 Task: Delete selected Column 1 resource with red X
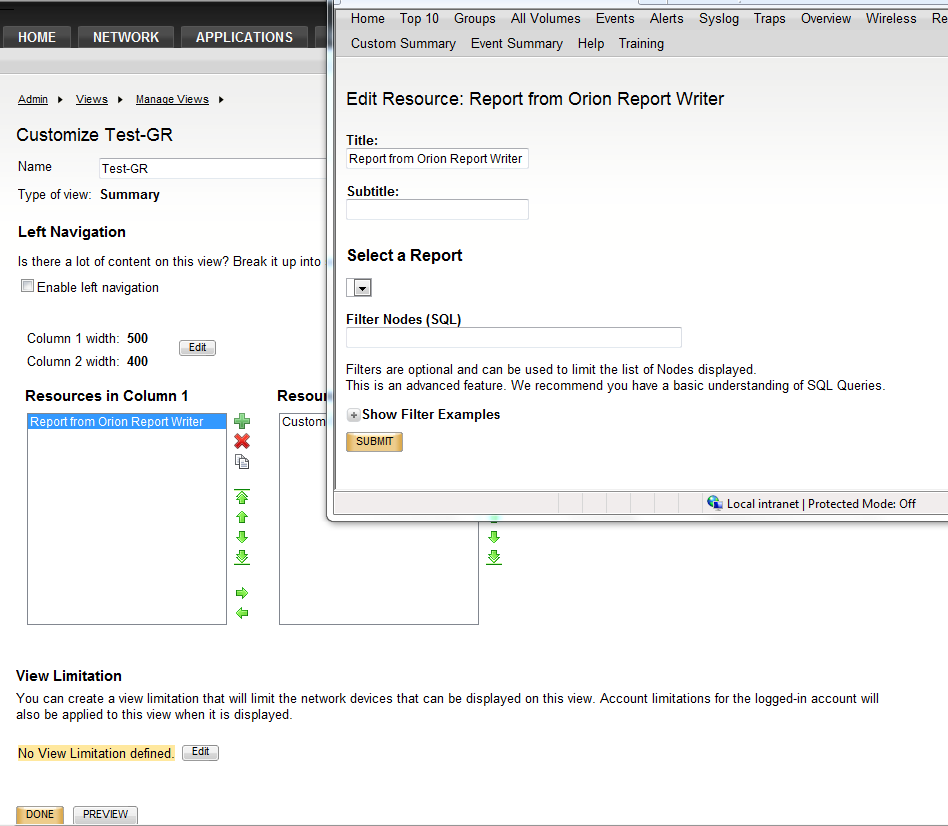242,441
